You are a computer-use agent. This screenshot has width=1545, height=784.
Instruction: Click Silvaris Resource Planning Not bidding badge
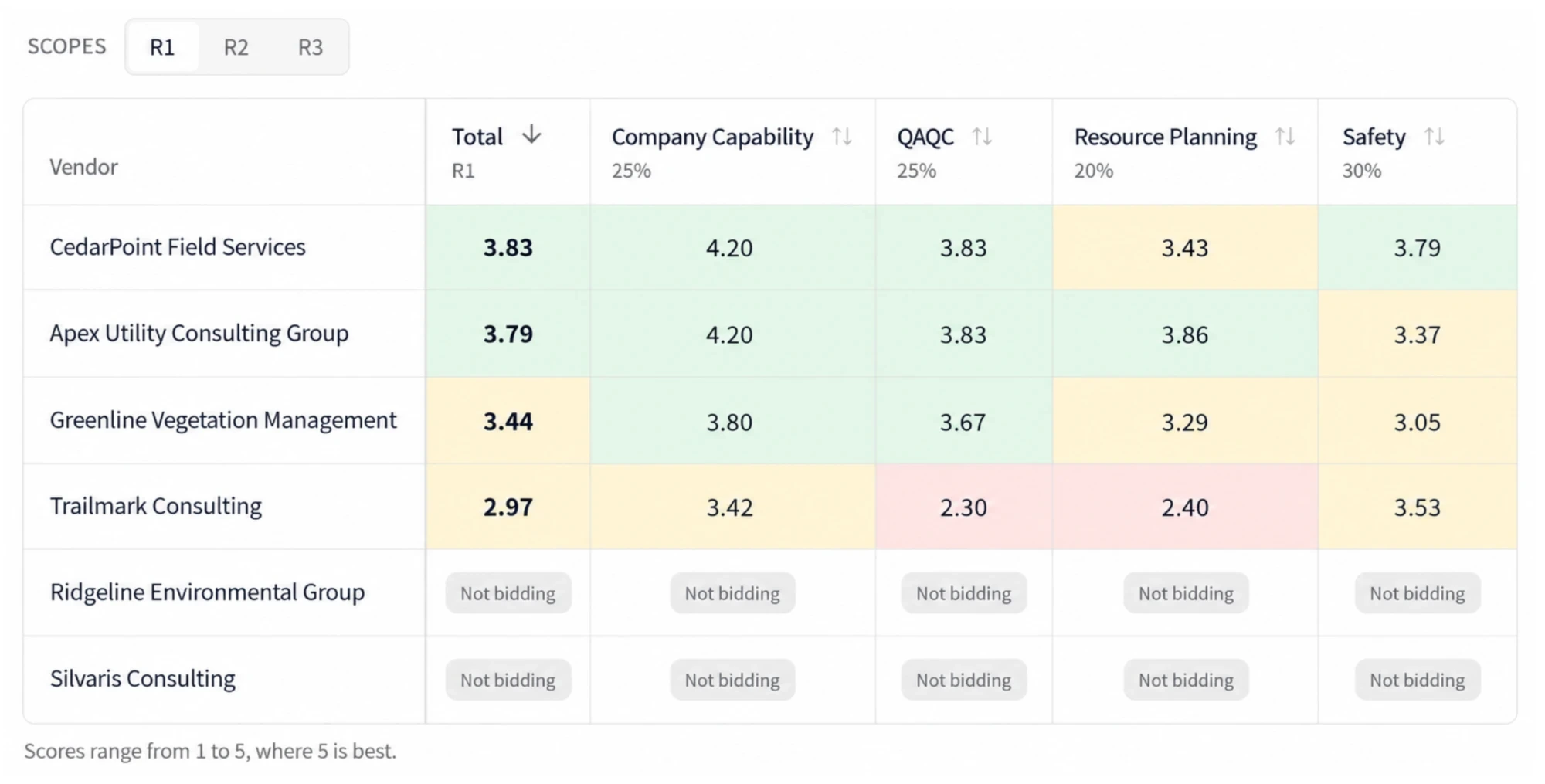[x=1186, y=680]
